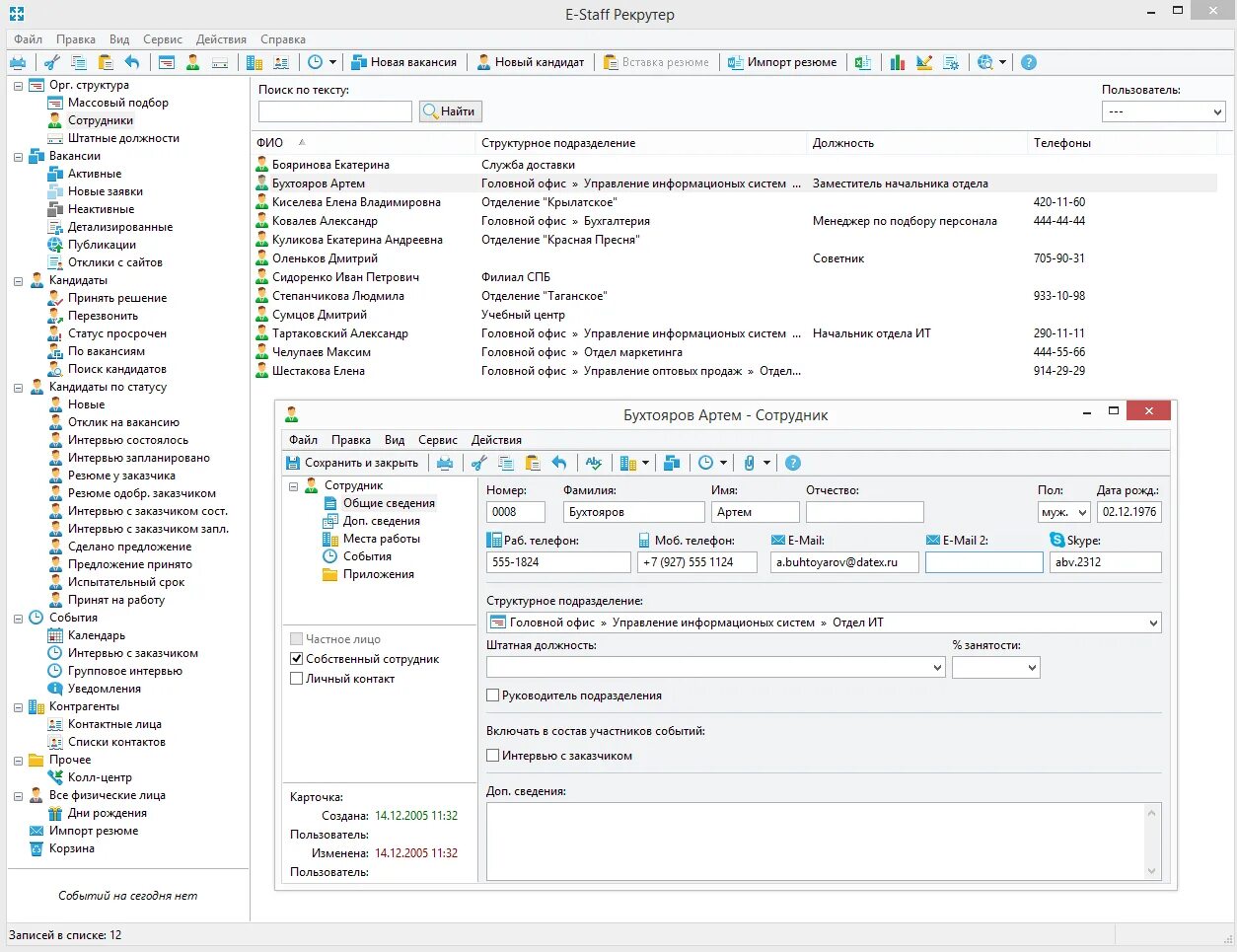Open the Правка menu in the employee card window
The height and width of the screenshot is (952, 1237).
point(351,440)
